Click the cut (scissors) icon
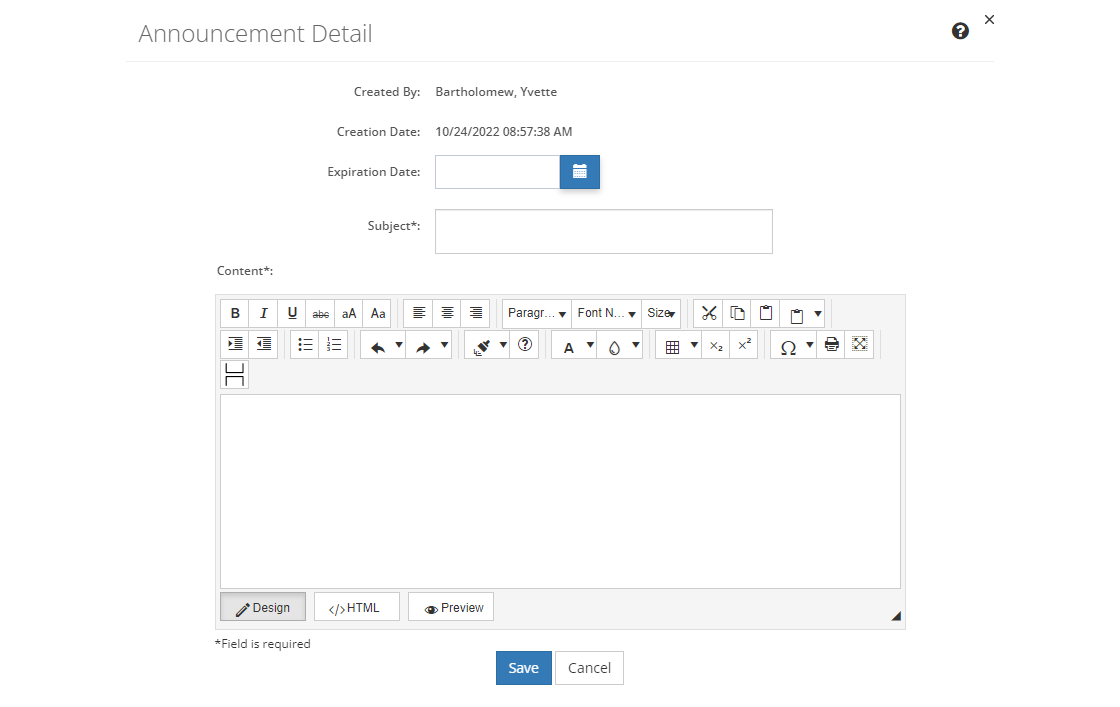The image size is (1120, 707). pyautogui.click(x=709, y=313)
